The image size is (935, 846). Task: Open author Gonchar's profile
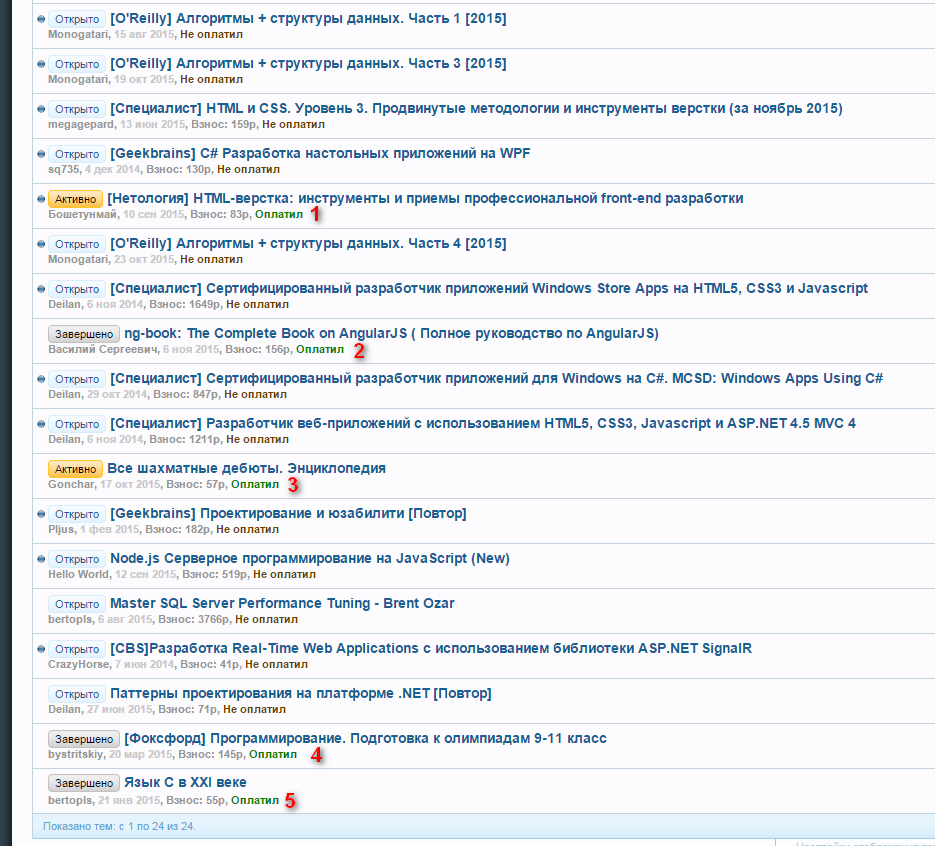(x=71, y=484)
